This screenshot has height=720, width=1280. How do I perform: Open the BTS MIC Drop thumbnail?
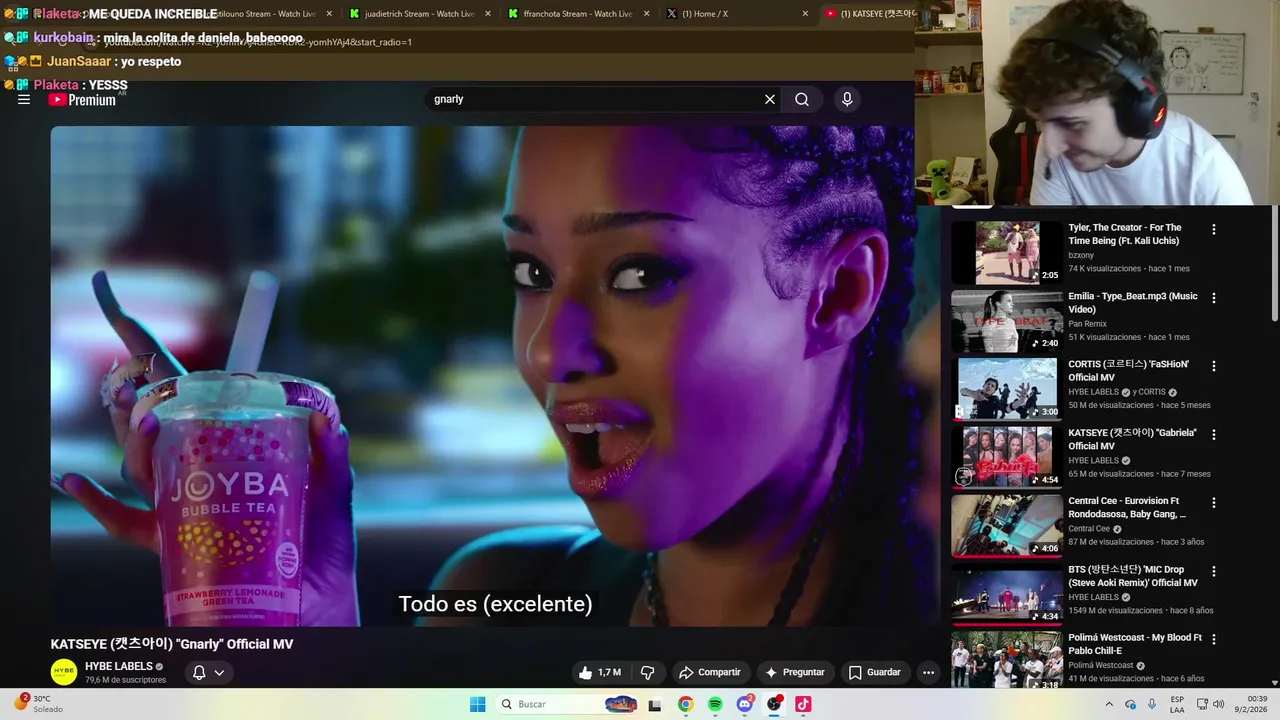(1007, 593)
